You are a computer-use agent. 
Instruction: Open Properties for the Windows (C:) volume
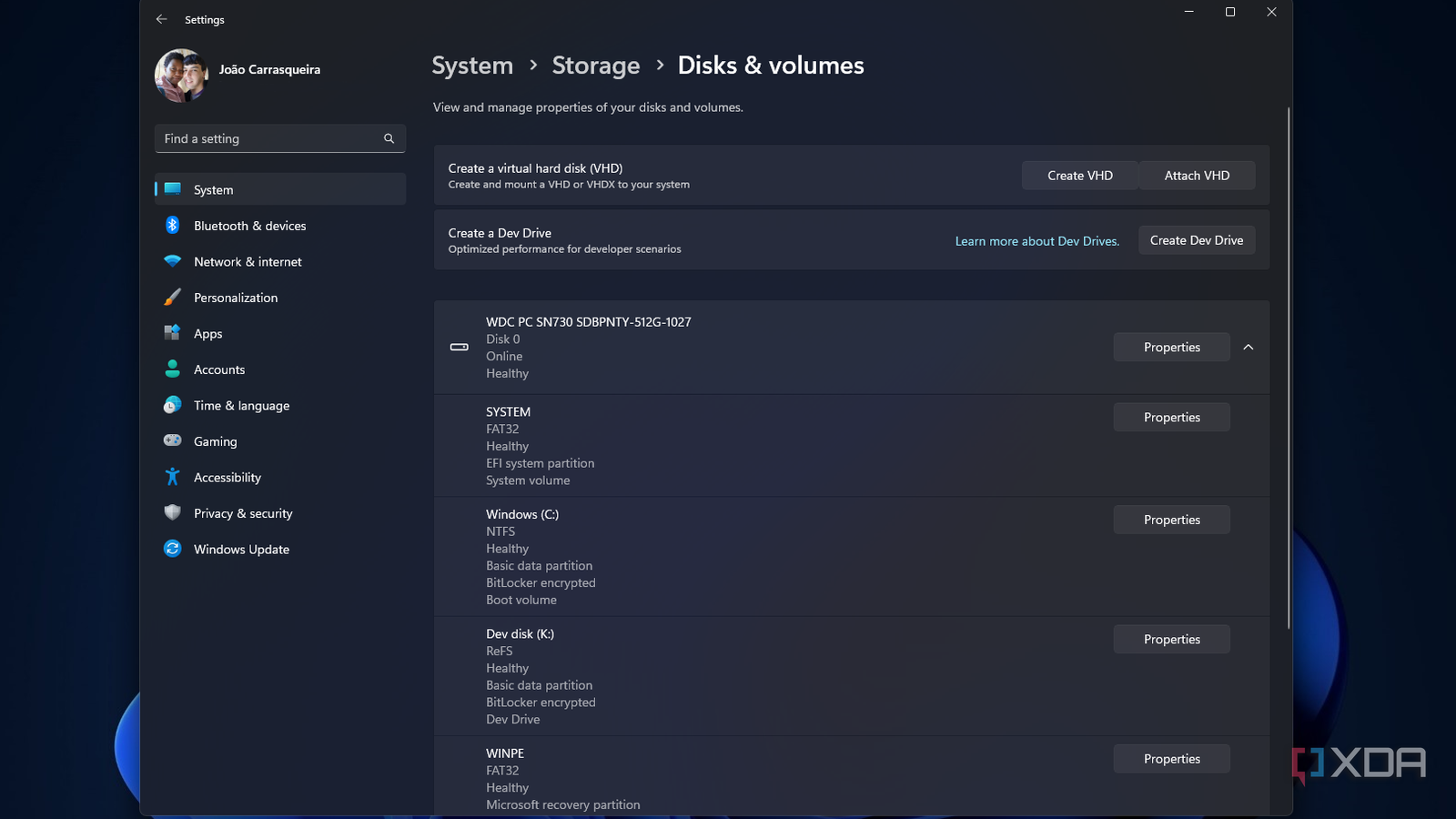pyautogui.click(x=1171, y=520)
